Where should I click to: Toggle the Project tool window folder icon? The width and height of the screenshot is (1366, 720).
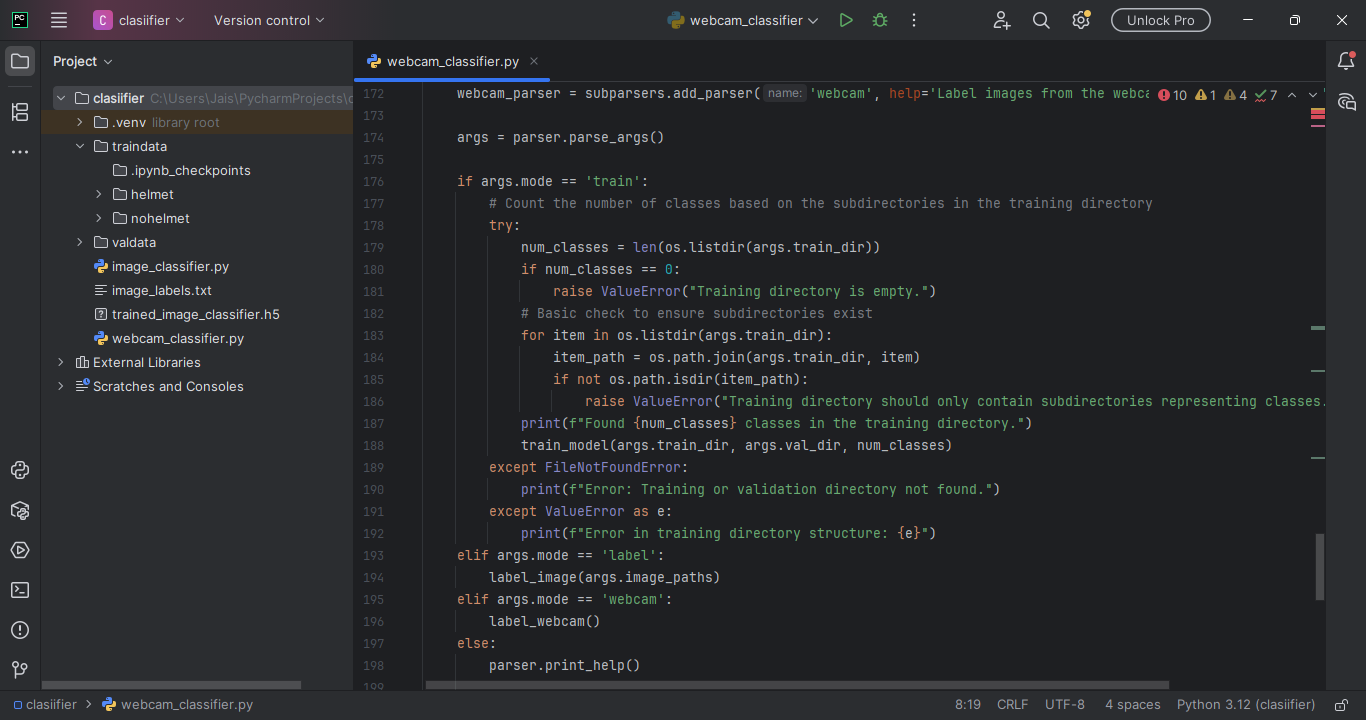click(20, 61)
